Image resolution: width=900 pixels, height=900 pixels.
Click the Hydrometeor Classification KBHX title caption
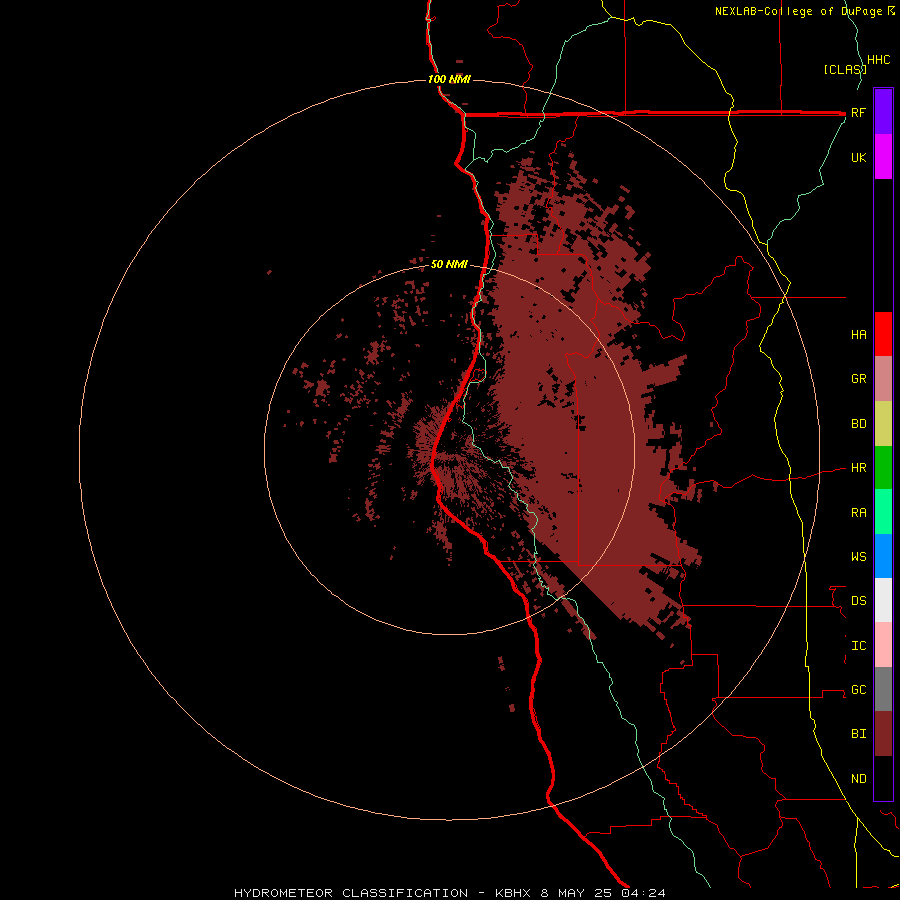(x=449, y=893)
